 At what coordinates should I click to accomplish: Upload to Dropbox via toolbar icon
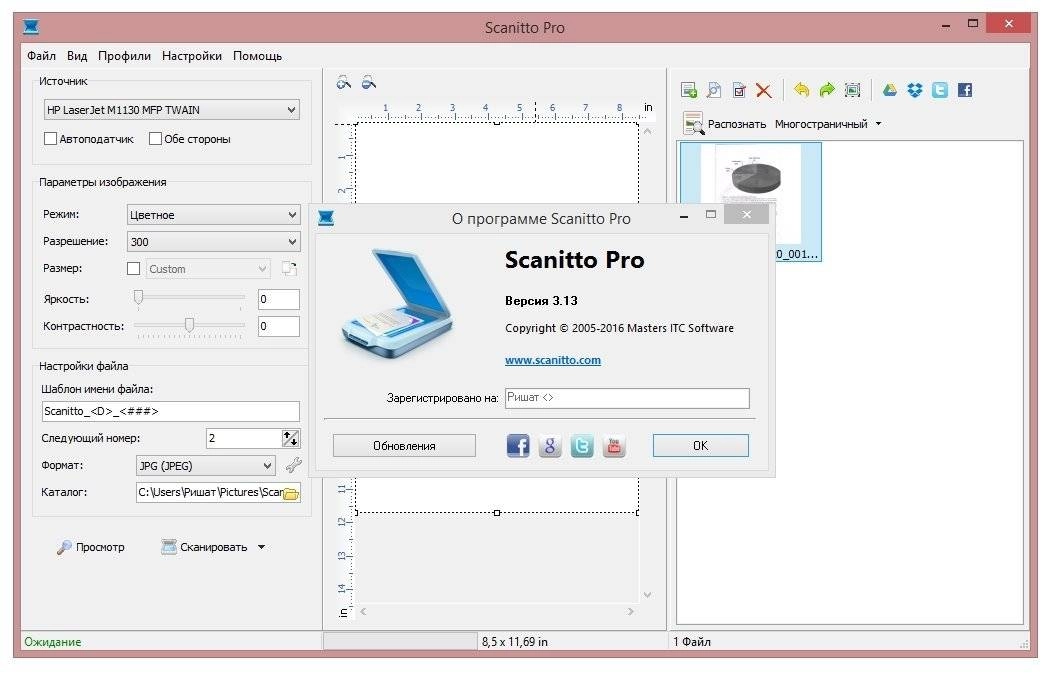point(915,90)
